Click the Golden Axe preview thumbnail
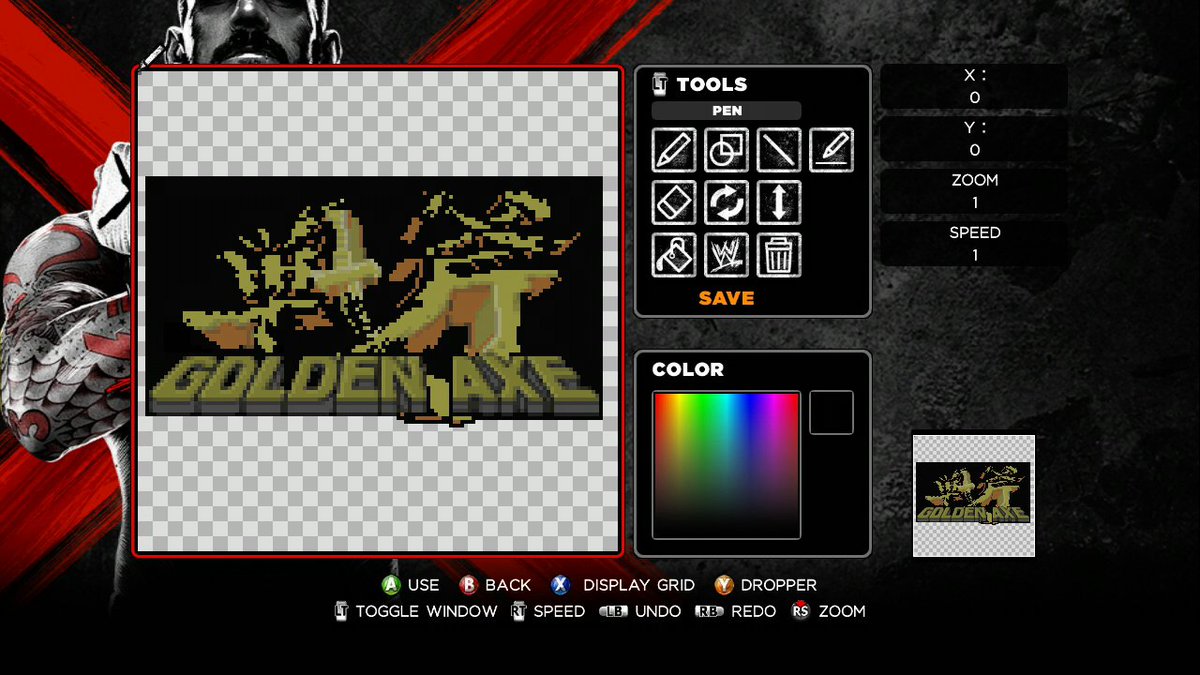This screenshot has height=675, width=1200. pos(974,495)
